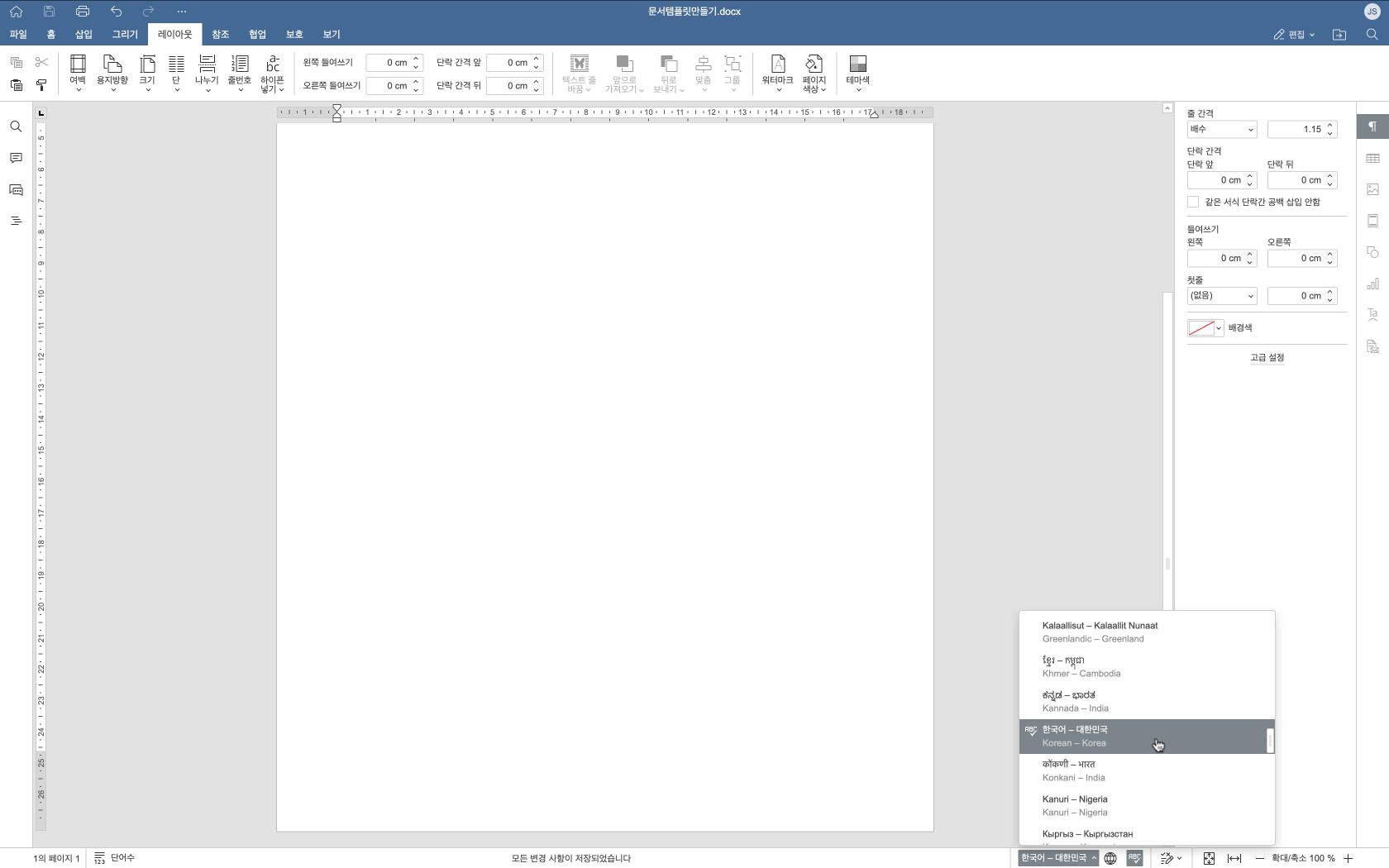Viewport: 1389px width, 868px height.
Task: Open the 편집 editing mode dropdown
Action: tap(1294, 34)
